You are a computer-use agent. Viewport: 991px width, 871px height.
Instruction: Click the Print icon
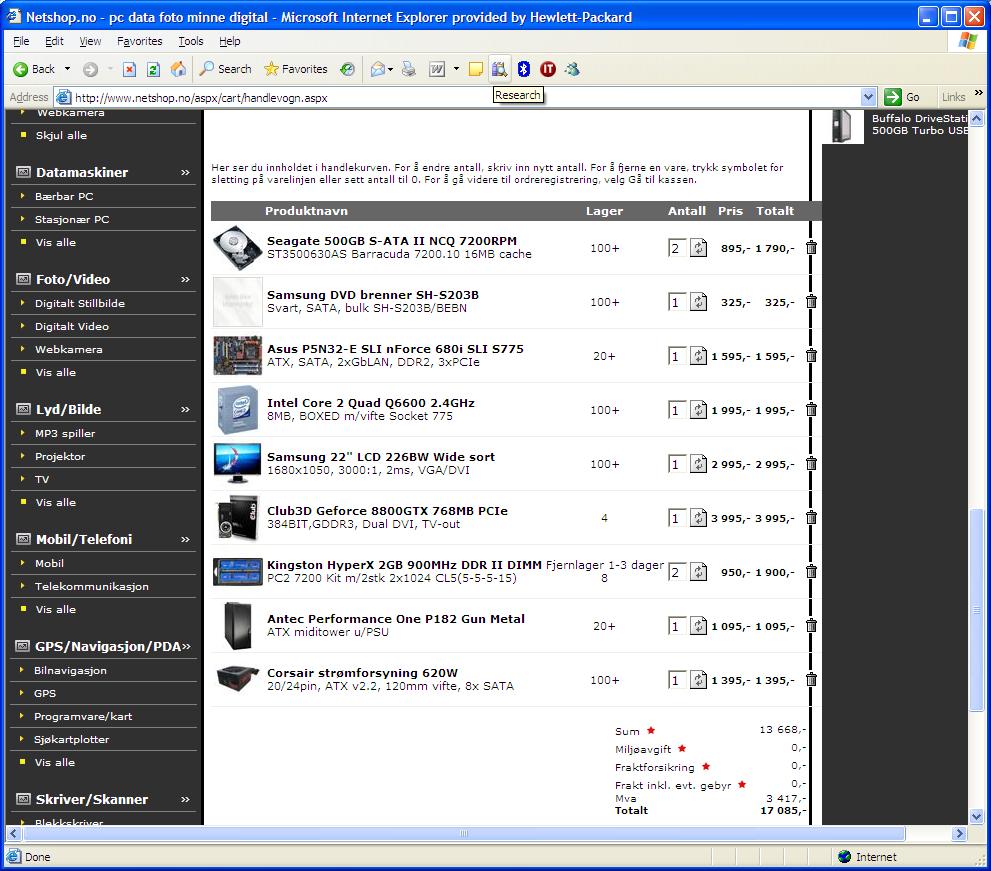409,69
